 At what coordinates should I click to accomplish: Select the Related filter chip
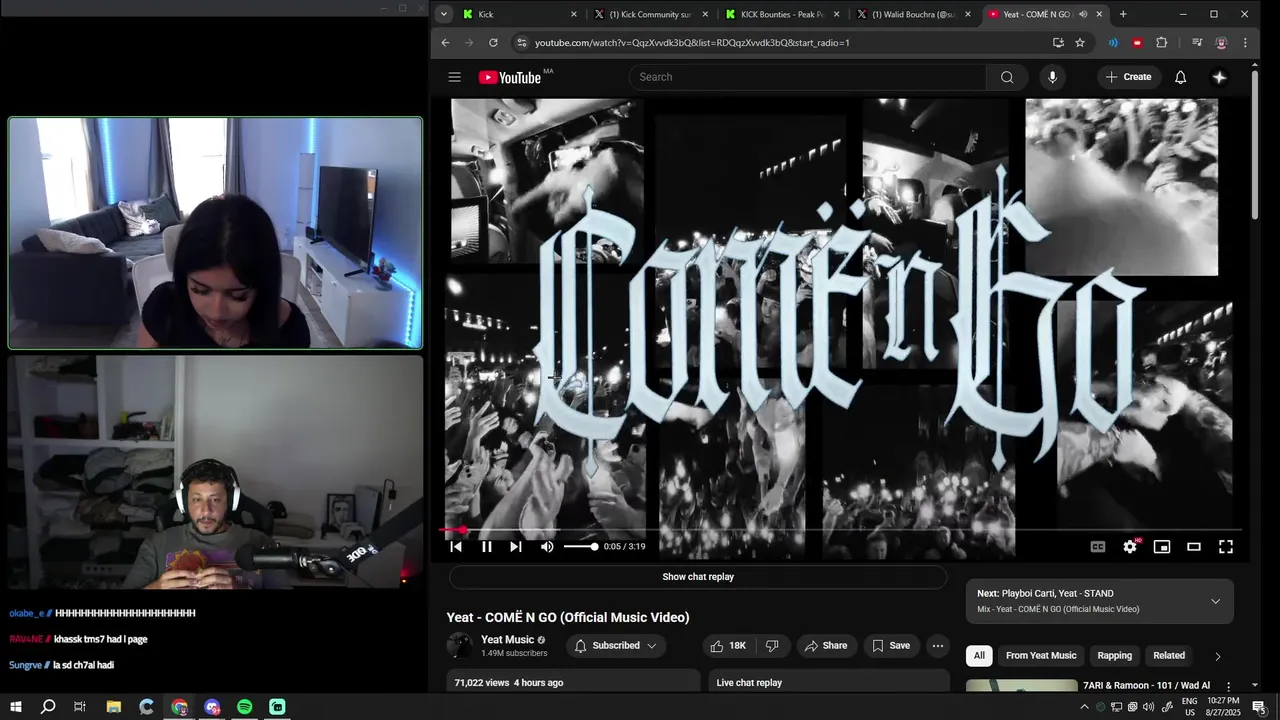click(x=1169, y=656)
